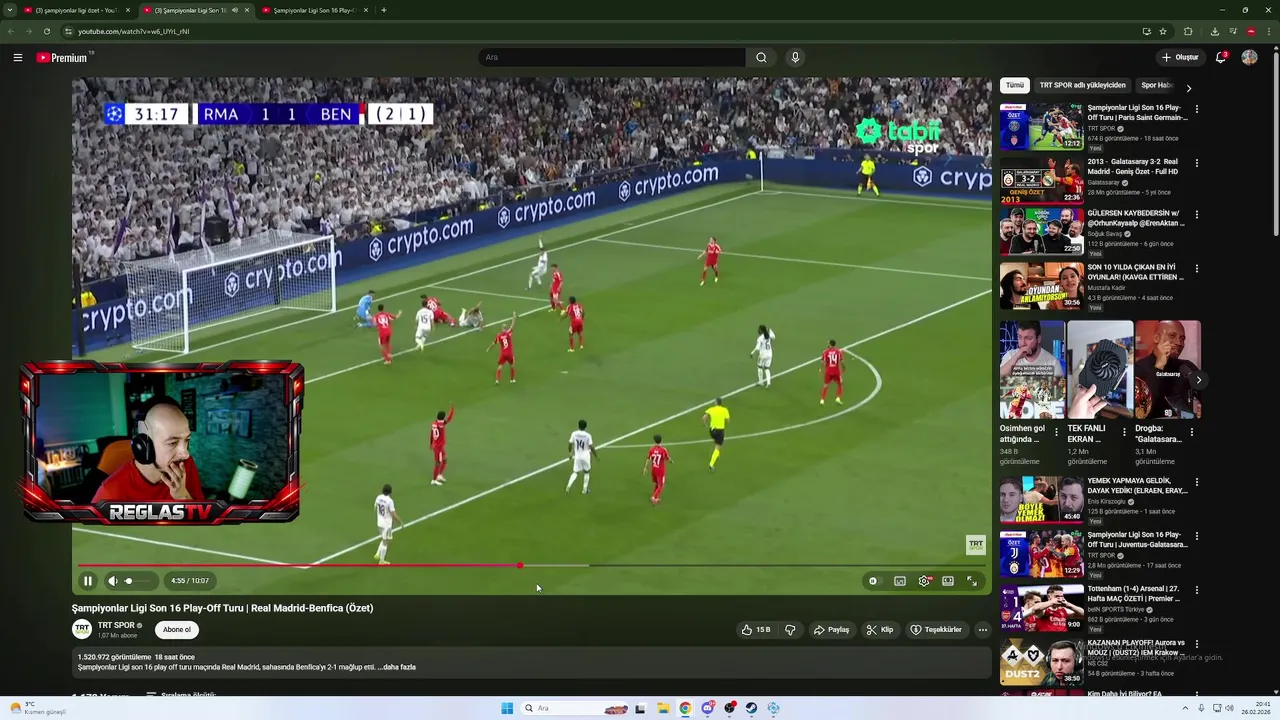Viewport: 1280px width, 720px height.
Task: Open Chrome downloads icon
Action: pyautogui.click(x=1215, y=31)
